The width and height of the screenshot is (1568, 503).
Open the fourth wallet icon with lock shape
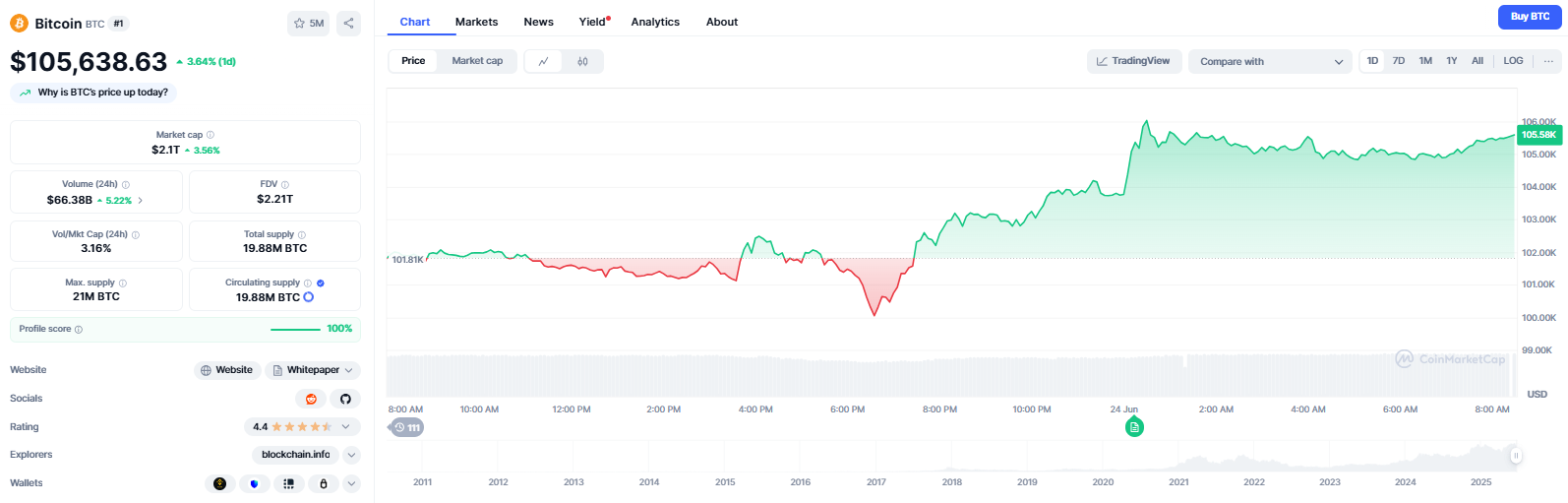pos(323,483)
